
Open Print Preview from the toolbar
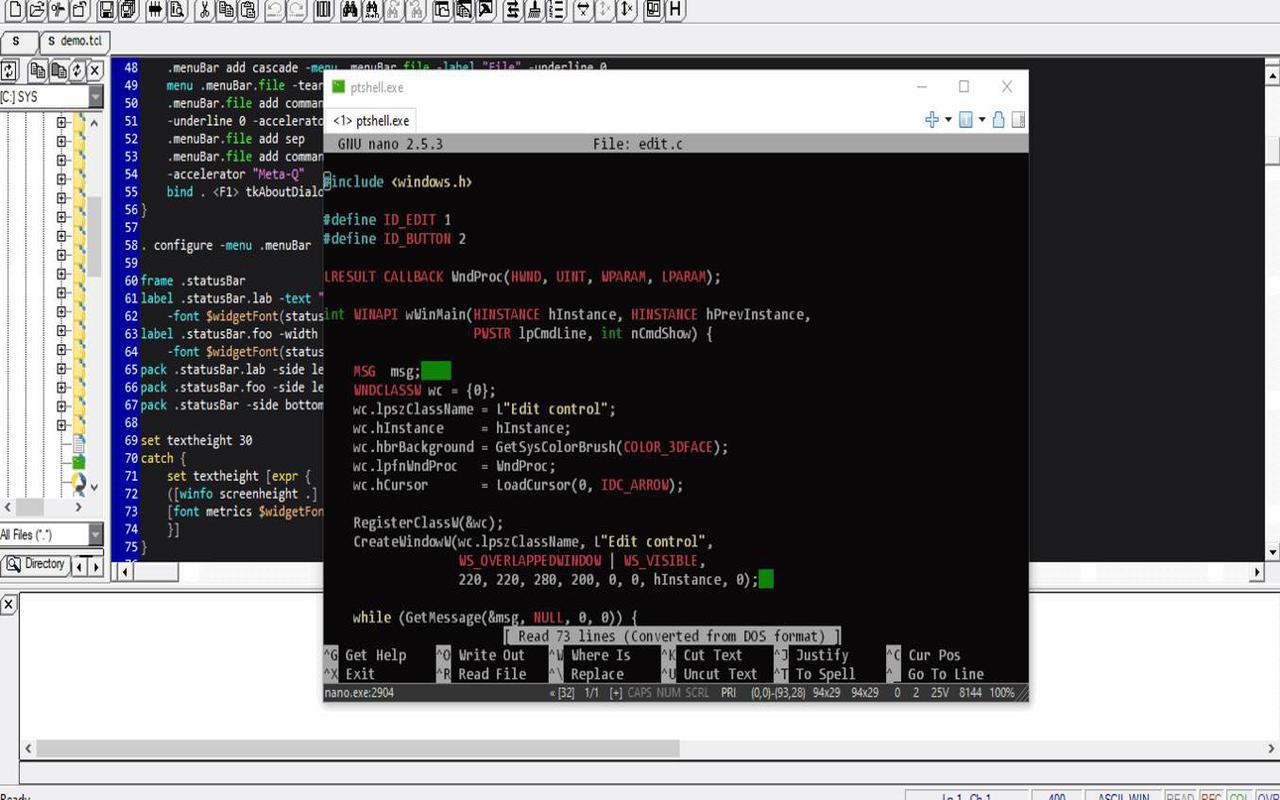[x=176, y=11]
